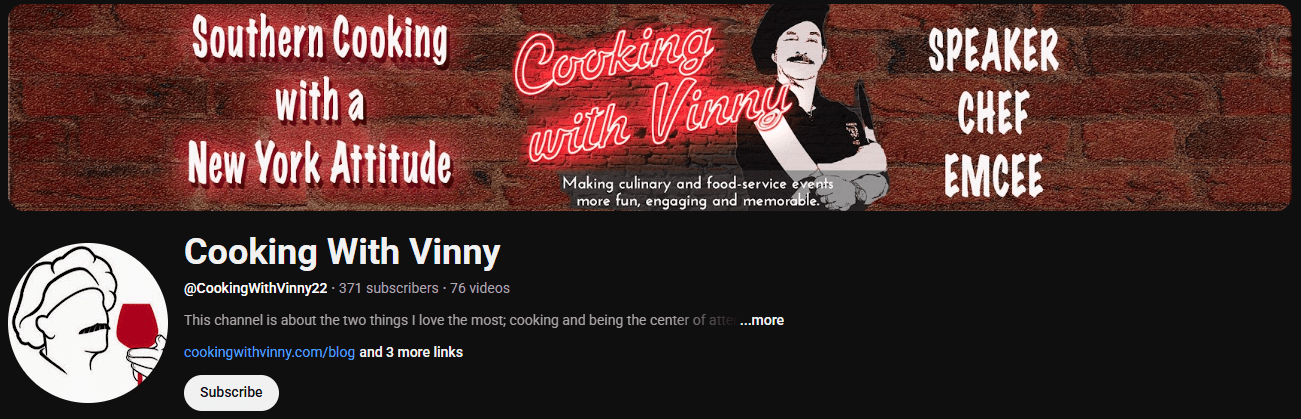Viewport: 1301px width, 419px height.
Task: Click the "SPEAKER" word in the banner
Action: coord(993,49)
